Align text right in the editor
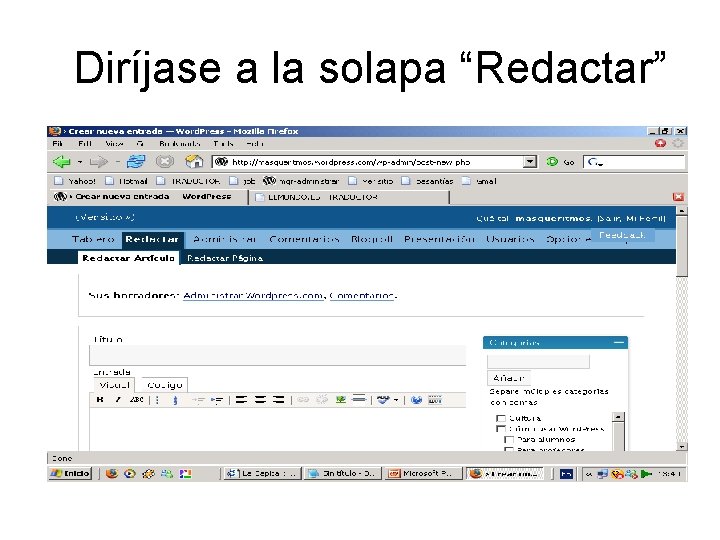This screenshot has width=720, height=540. tap(278, 400)
